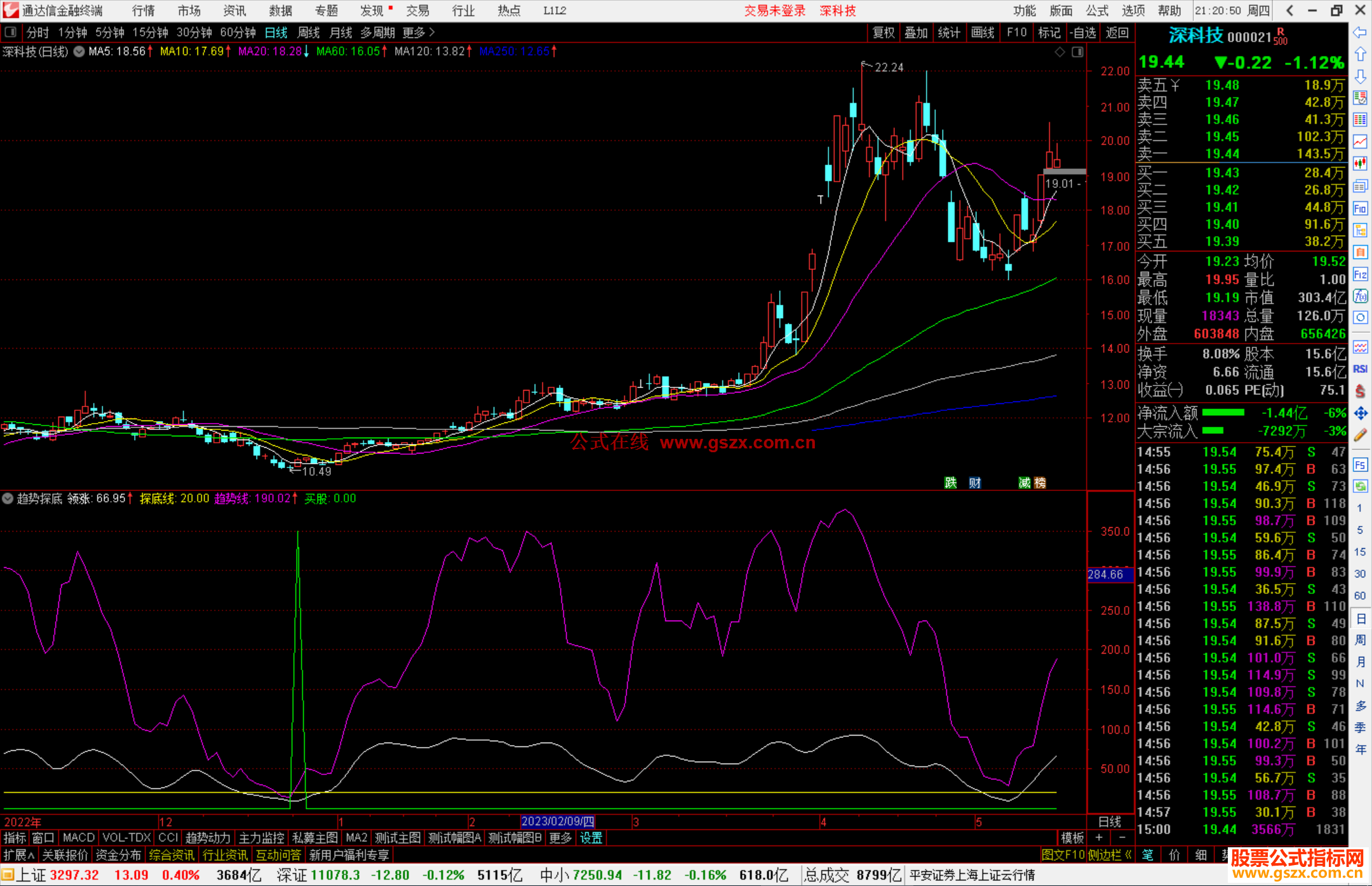The image size is (1372, 886).
Task: Expand the 扩展 panel at bottom
Action: coord(18,855)
